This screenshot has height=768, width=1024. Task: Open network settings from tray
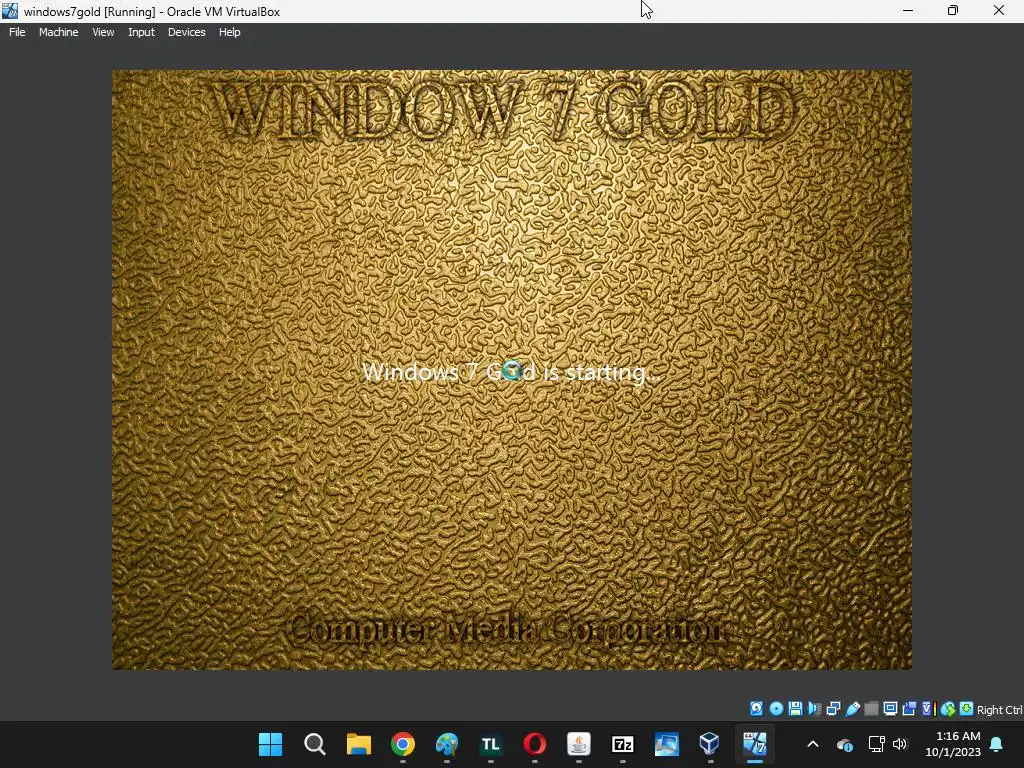coord(876,744)
